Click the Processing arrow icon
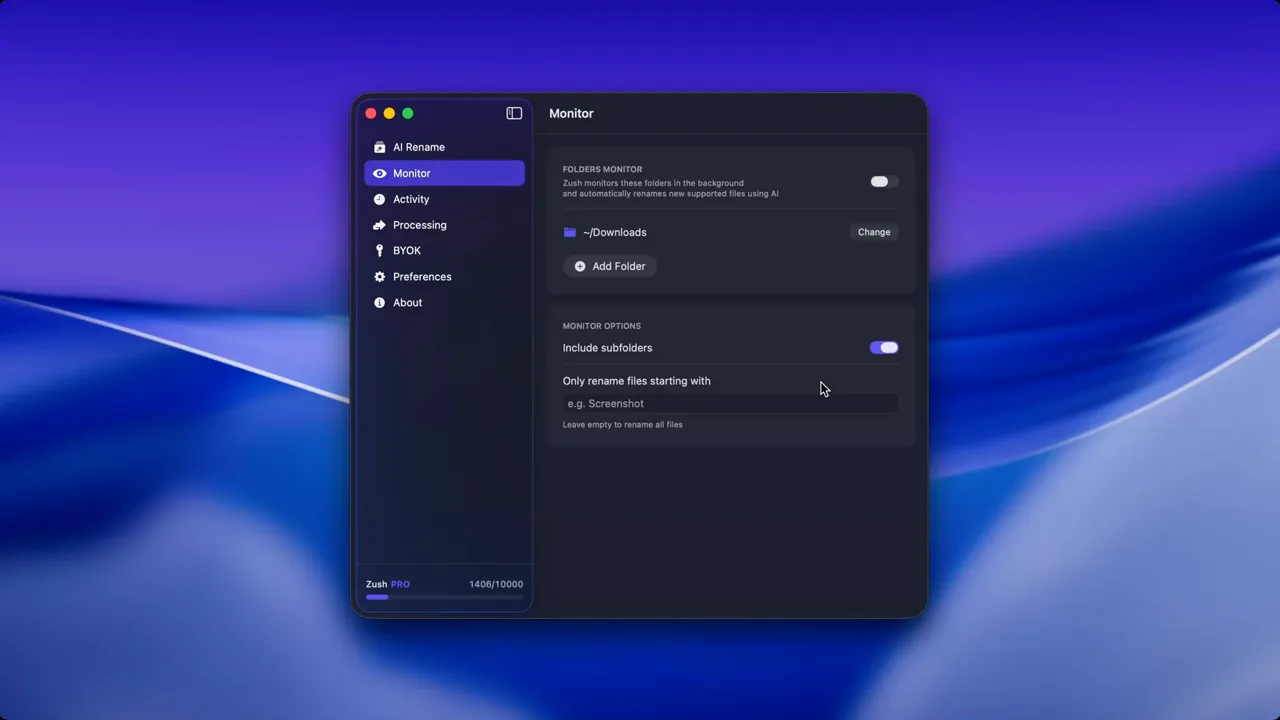This screenshot has width=1280, height=720. coord(379,225)
